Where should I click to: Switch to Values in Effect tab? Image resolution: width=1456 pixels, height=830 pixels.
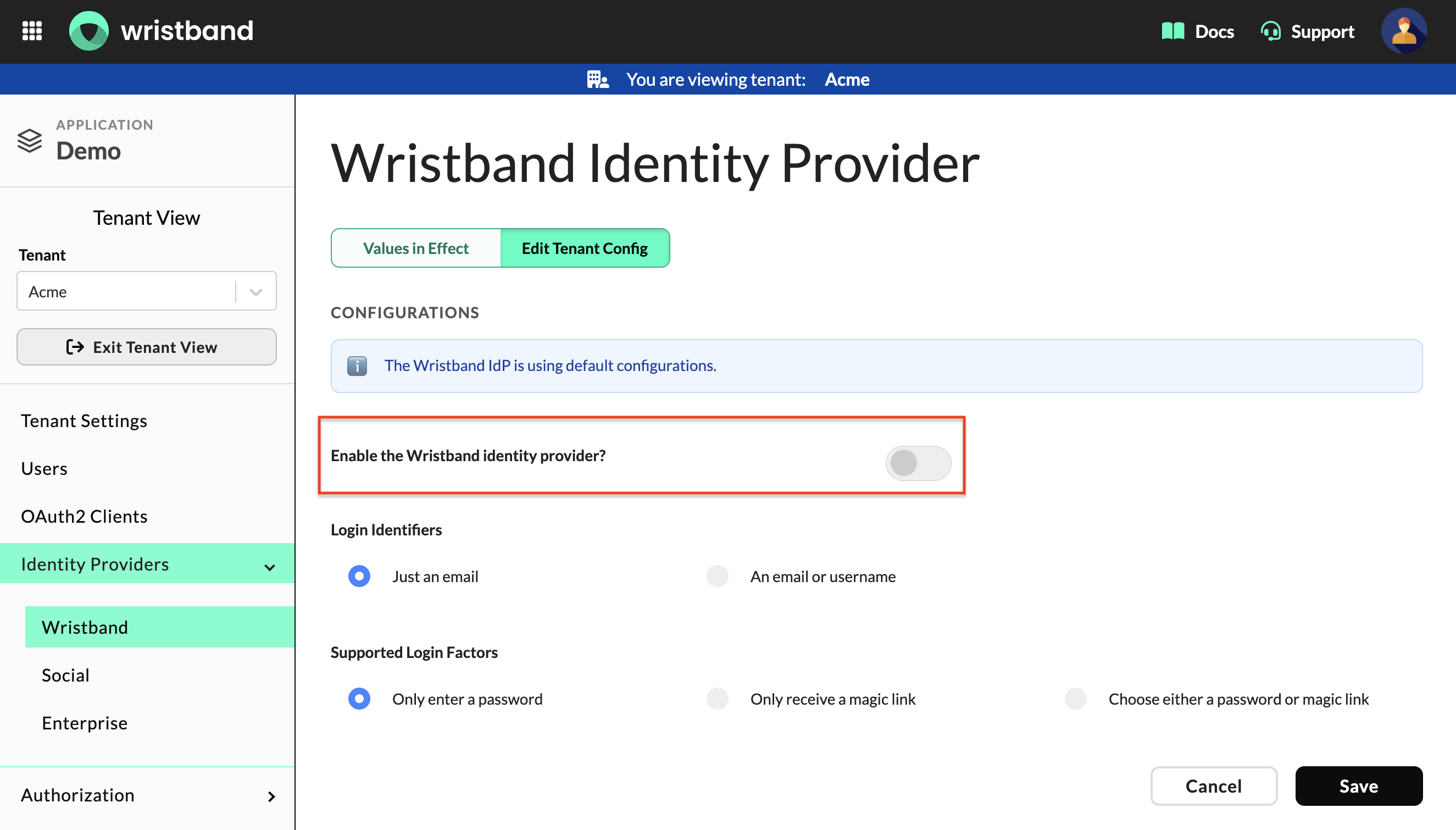(416, 248)
